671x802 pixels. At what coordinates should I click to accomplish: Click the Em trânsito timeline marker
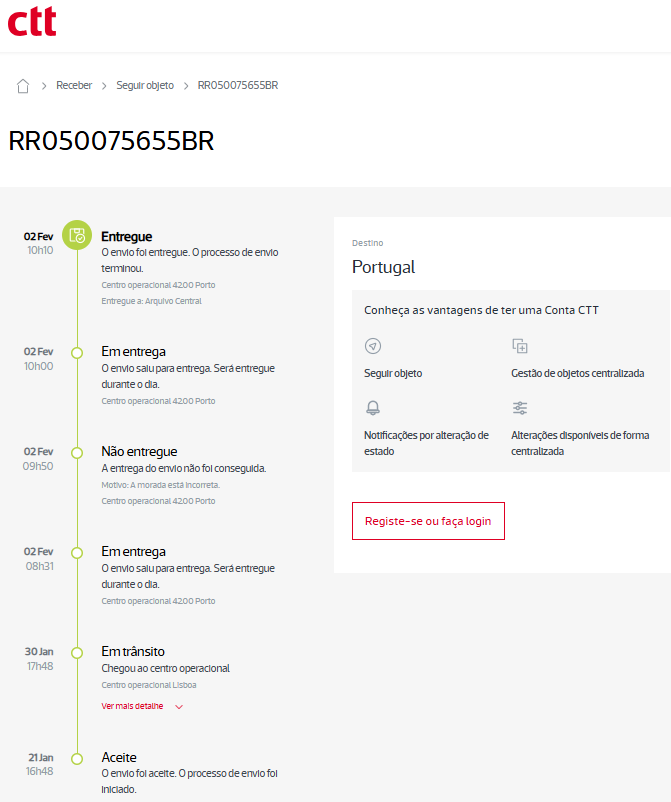coord(77,652)
